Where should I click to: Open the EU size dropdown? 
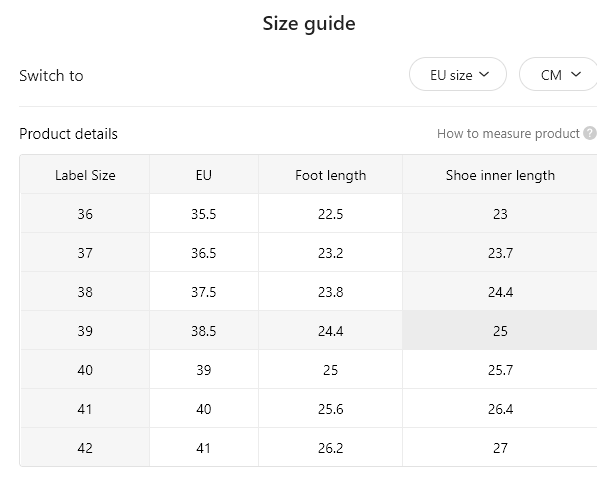click(x=458, y=74)
